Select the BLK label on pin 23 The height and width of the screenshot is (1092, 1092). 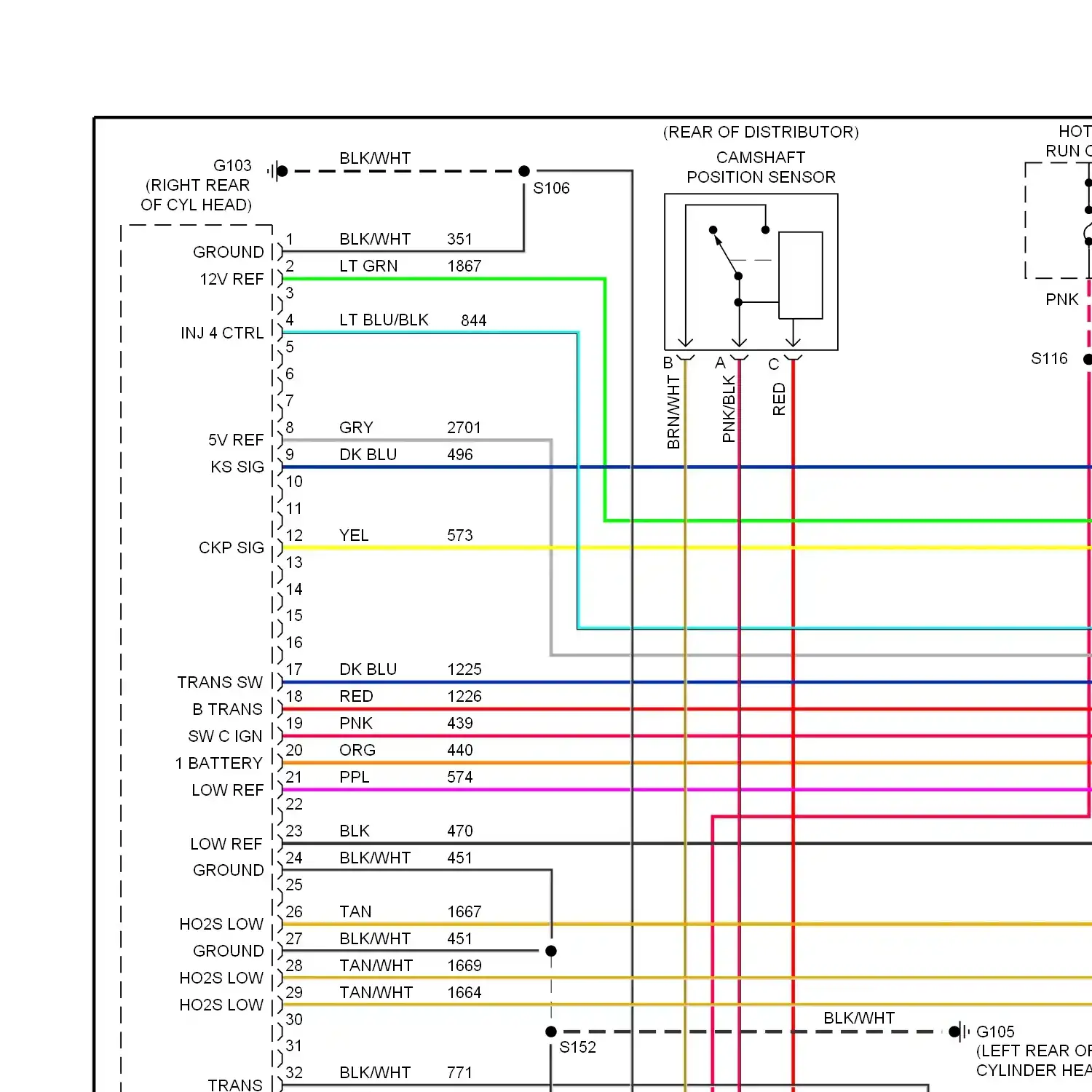[x=355, y=831]
